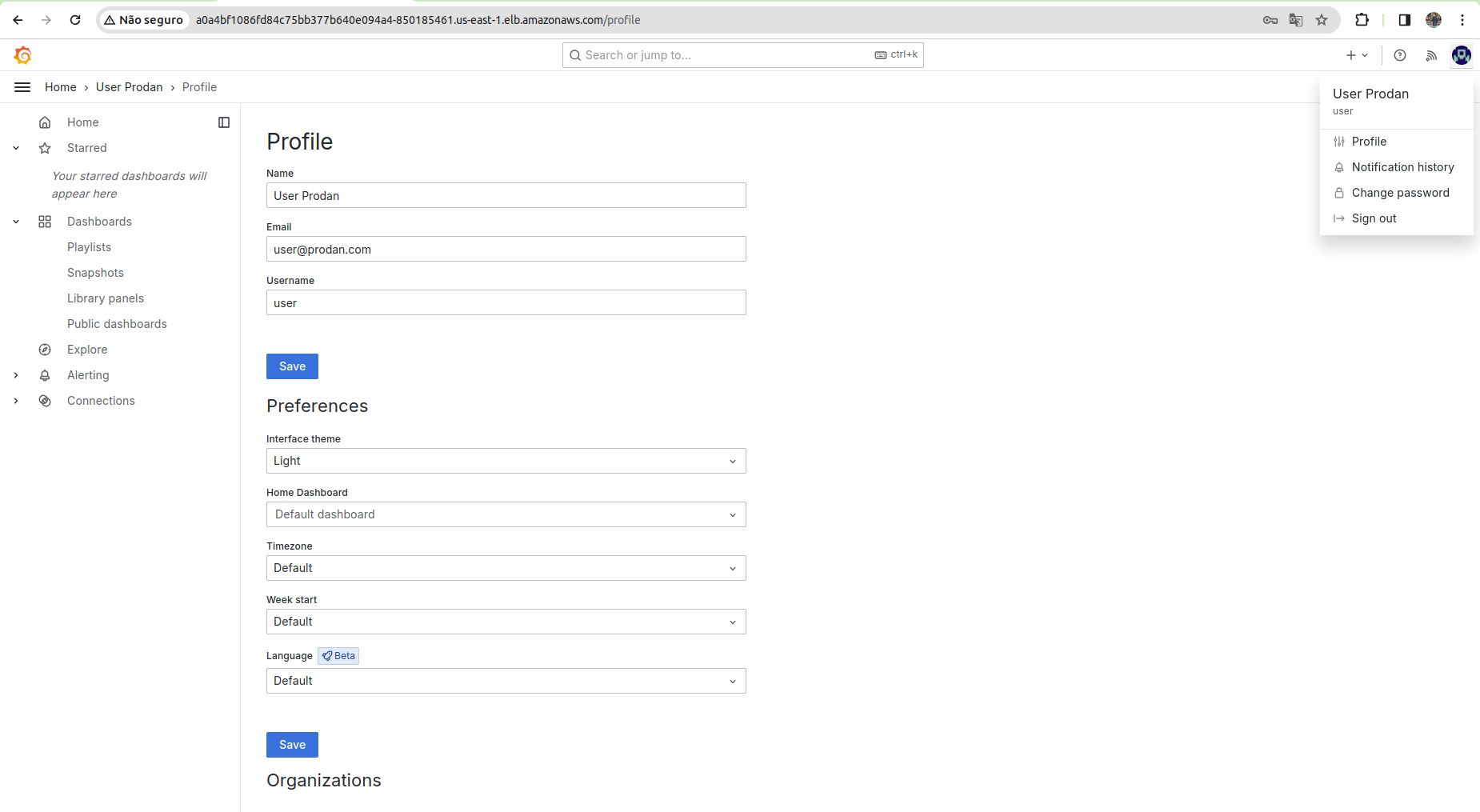Screen dimensions: 1480x812
Task: Open the Interface theme dropdown
Action: (x=506, y=461)
